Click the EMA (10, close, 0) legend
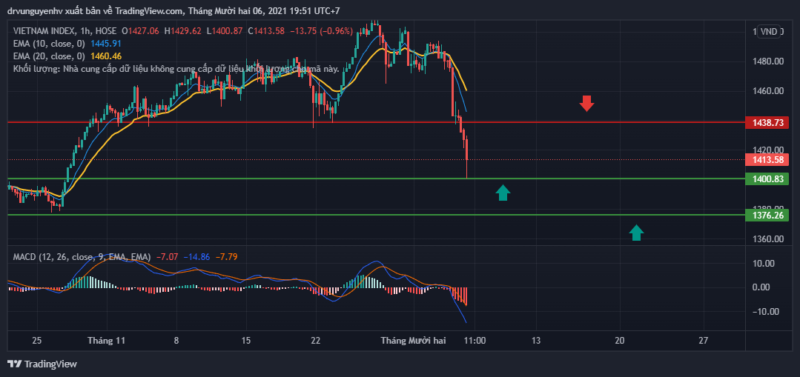Screen dimensions: 800x377 click(49, 43)
